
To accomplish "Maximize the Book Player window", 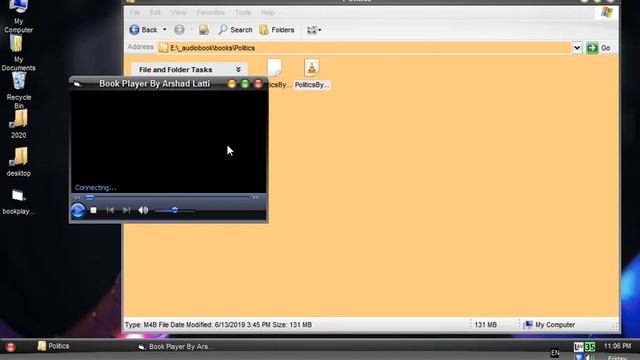I will click(245, 84).
